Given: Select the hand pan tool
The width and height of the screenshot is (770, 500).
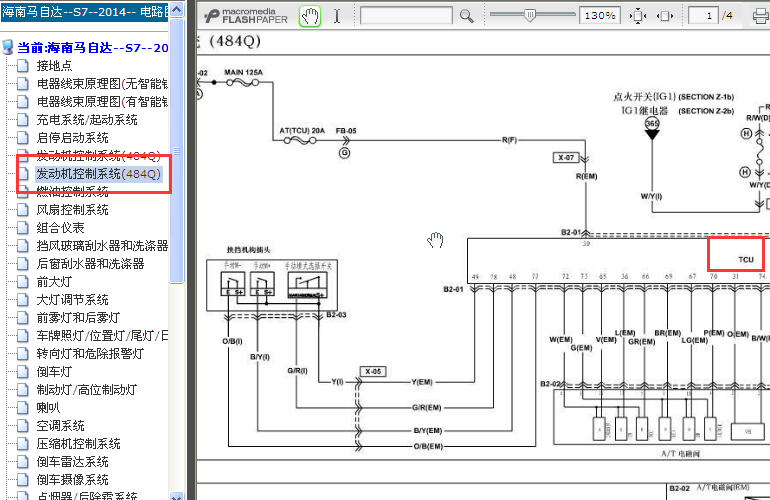Looking at the screenshot, I should click(x=310, y=16).
